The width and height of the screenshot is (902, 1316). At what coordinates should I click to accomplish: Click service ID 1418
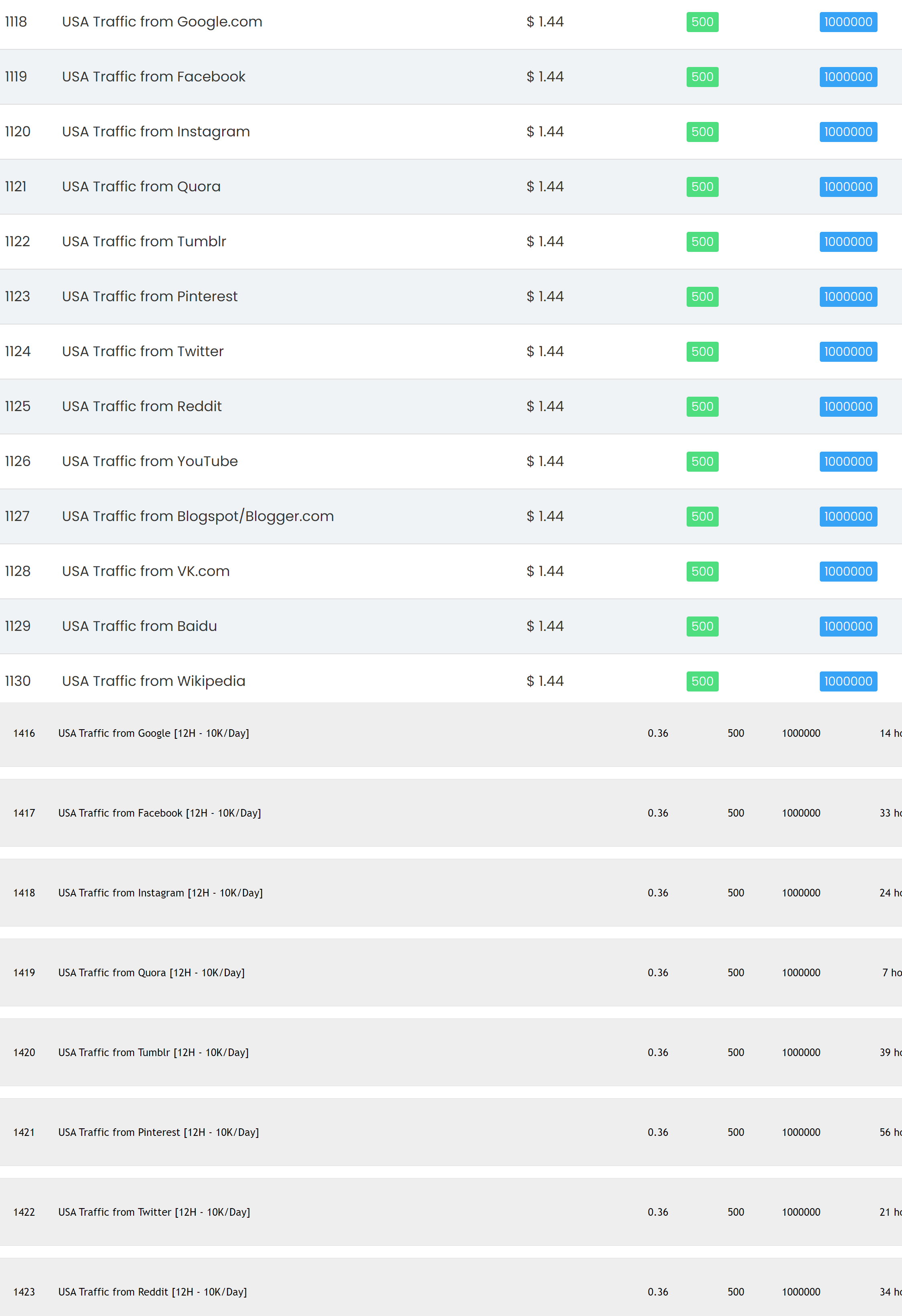[x=24, y=893]
